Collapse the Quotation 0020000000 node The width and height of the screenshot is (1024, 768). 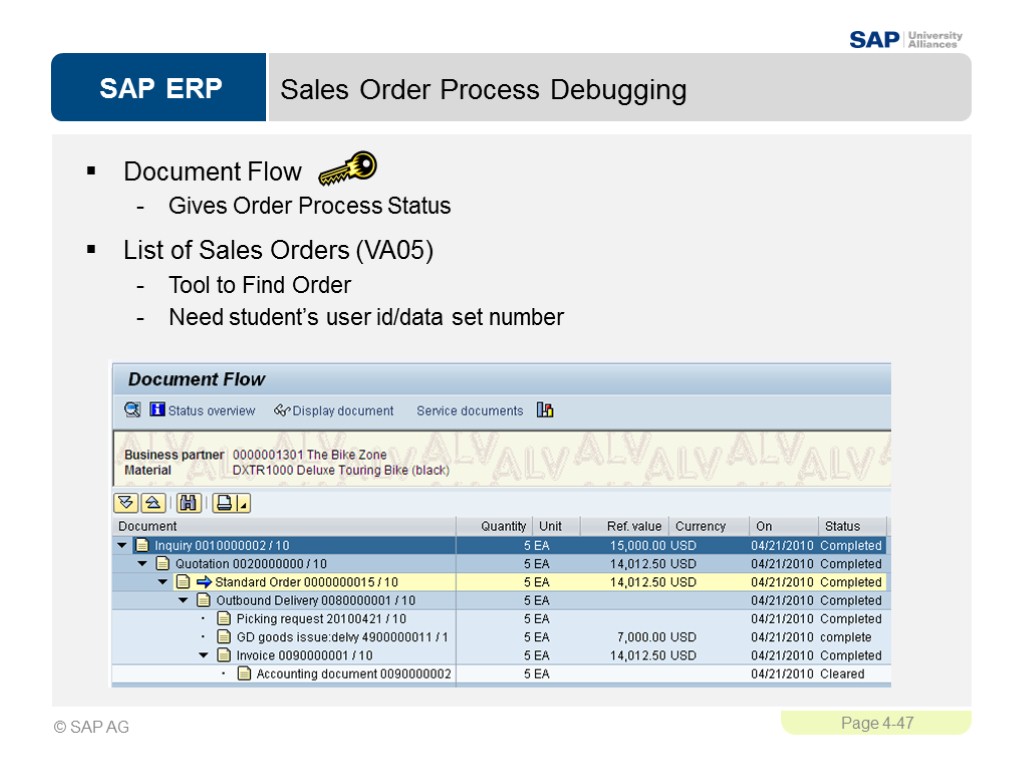point(140,564)
